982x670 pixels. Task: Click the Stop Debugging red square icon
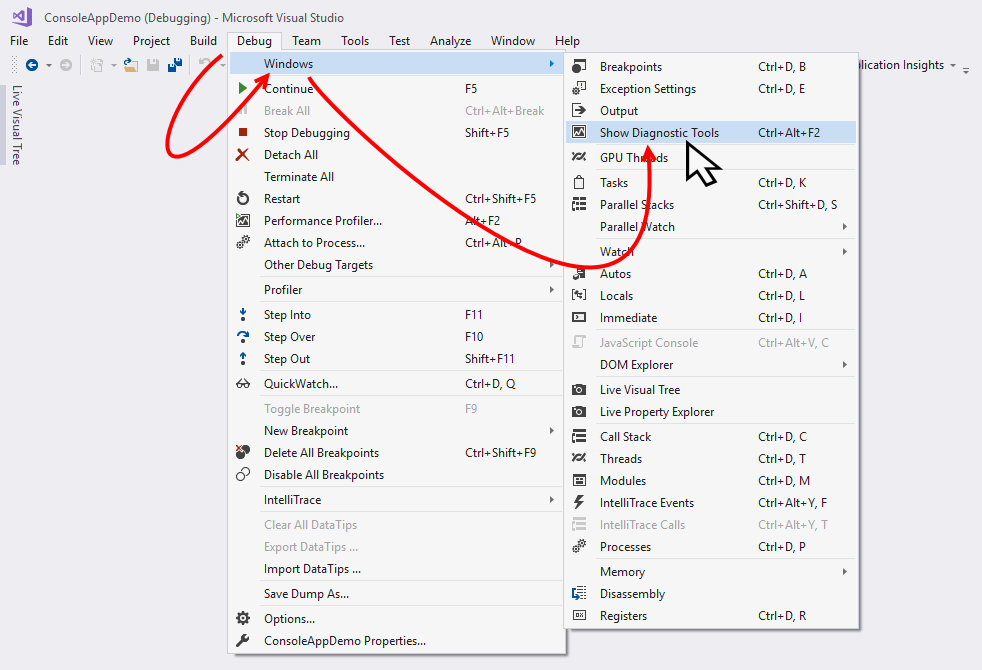(243, 132)
